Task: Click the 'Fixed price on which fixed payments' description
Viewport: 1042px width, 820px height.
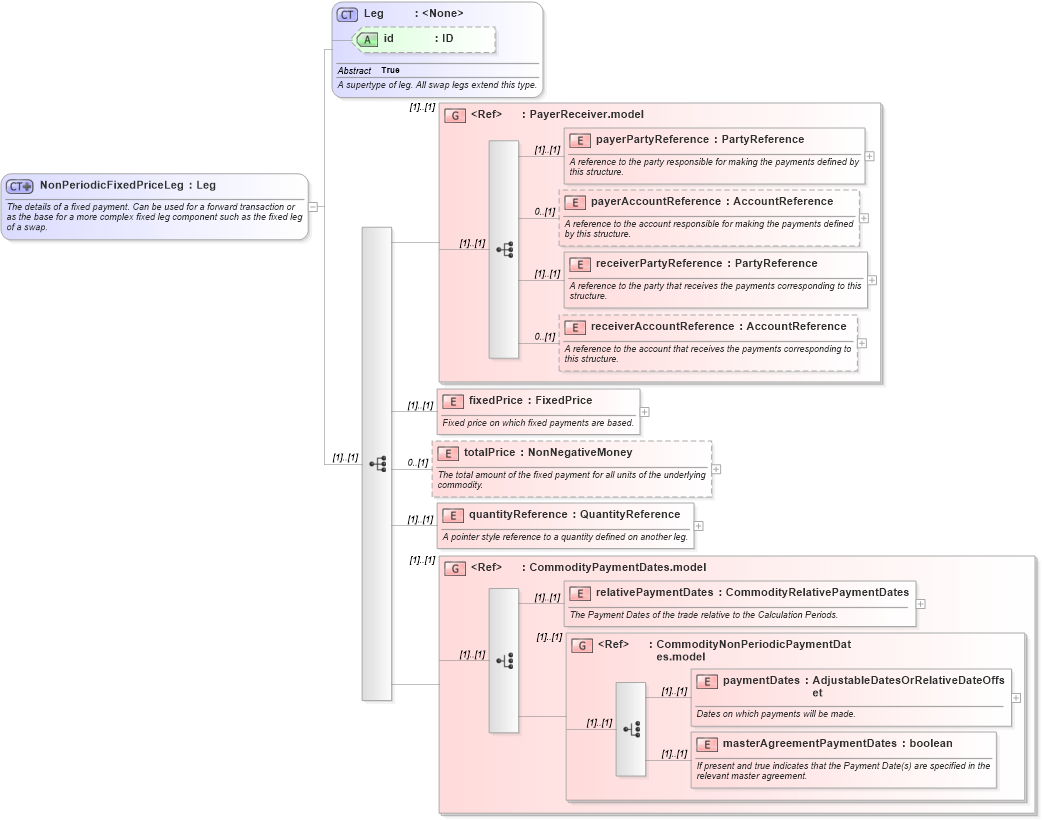Action: (x=538, y=423)
